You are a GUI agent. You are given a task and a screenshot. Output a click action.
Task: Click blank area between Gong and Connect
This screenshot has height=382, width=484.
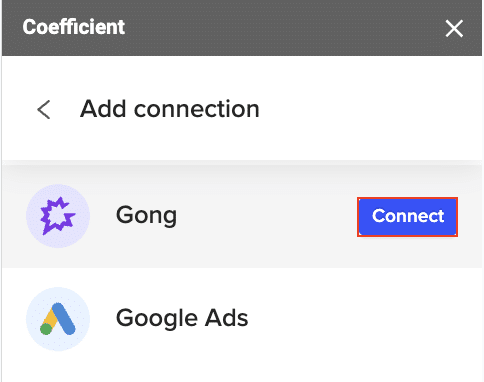(267, 216)
